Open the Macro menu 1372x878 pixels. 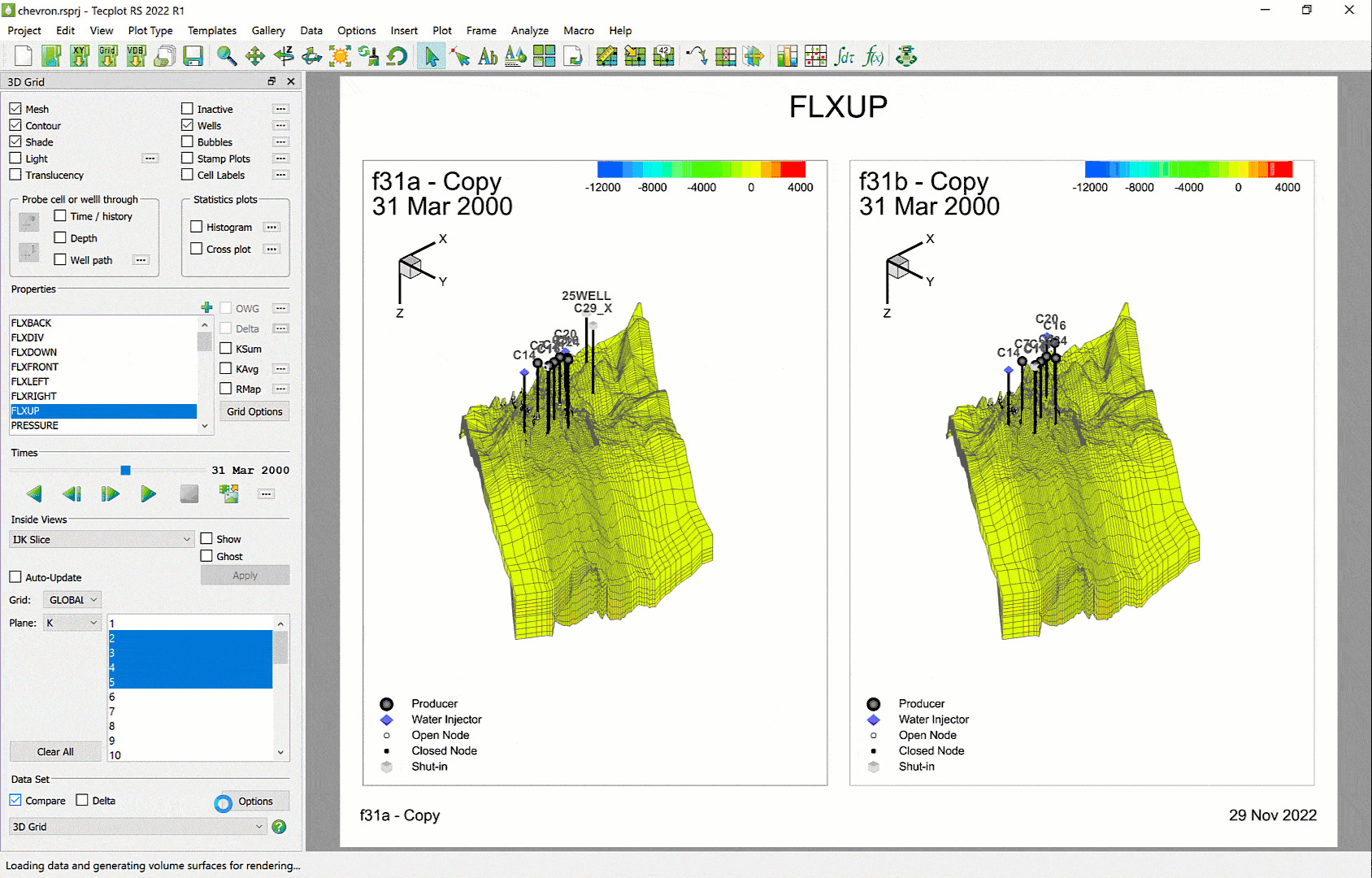click(x=579, y=30)
